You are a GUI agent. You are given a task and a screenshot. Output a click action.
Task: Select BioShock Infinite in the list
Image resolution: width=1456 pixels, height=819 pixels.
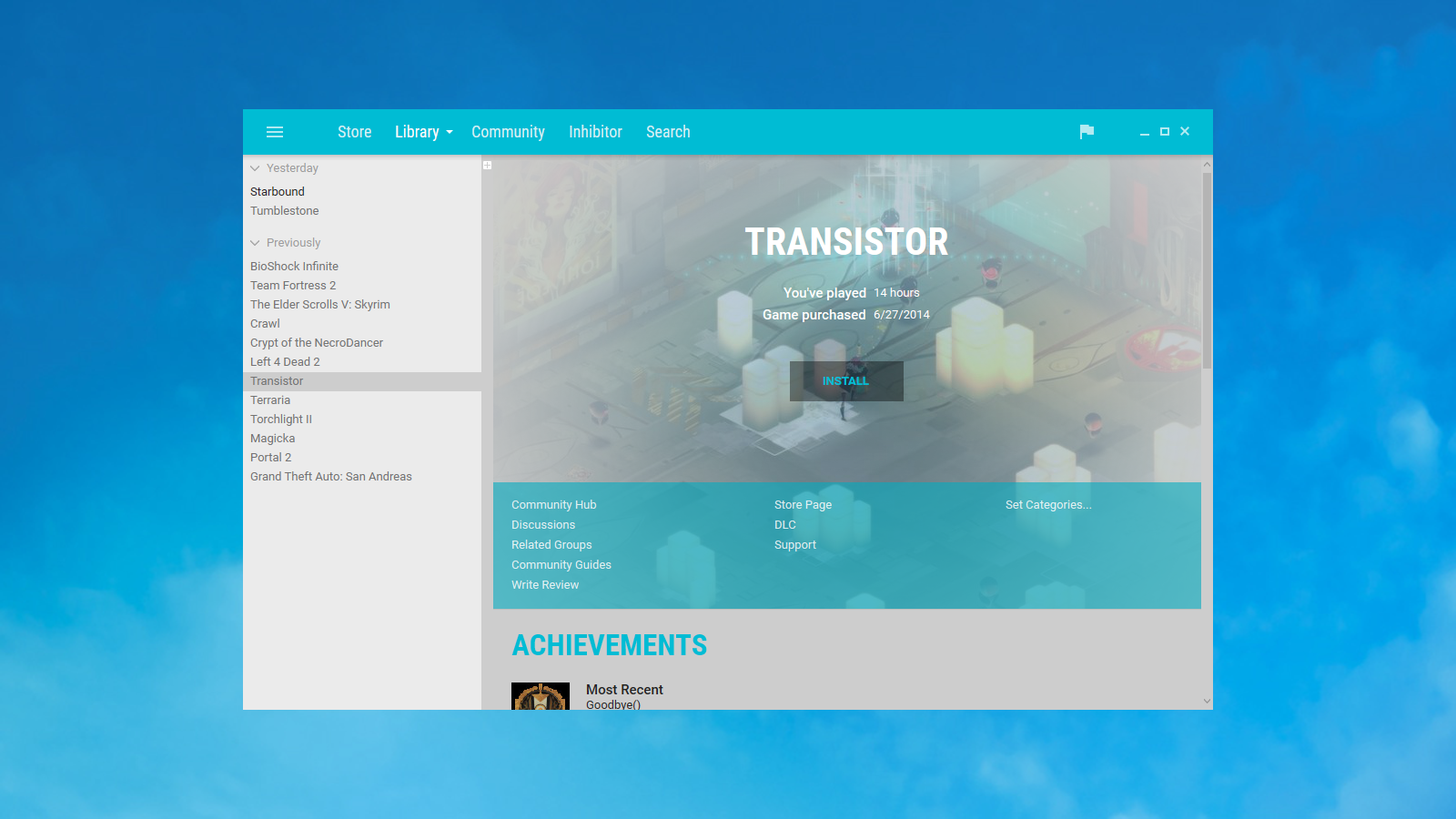362,267
